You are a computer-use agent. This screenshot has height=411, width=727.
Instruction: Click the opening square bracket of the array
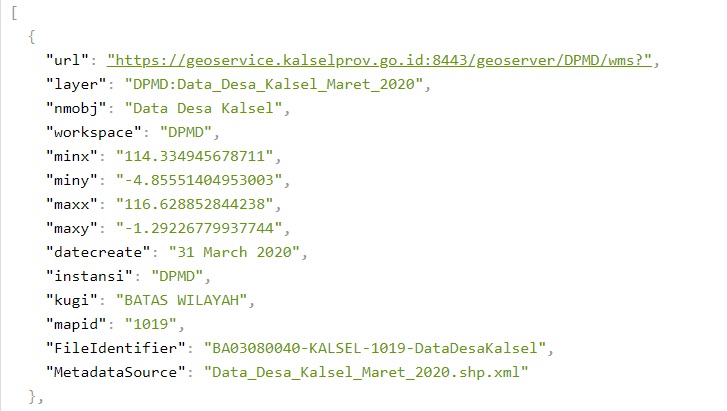tap(13, 13)
